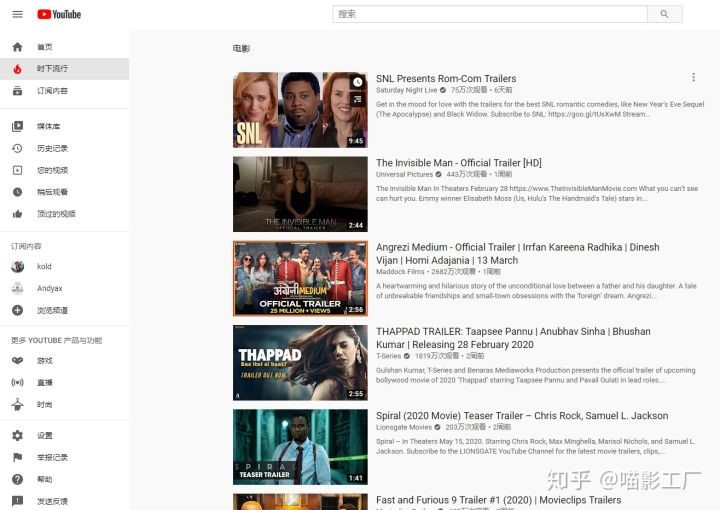Select 媒体库 Library in sidebar
The width and height of the screenshot is (720, 510).
click(64, 126)
